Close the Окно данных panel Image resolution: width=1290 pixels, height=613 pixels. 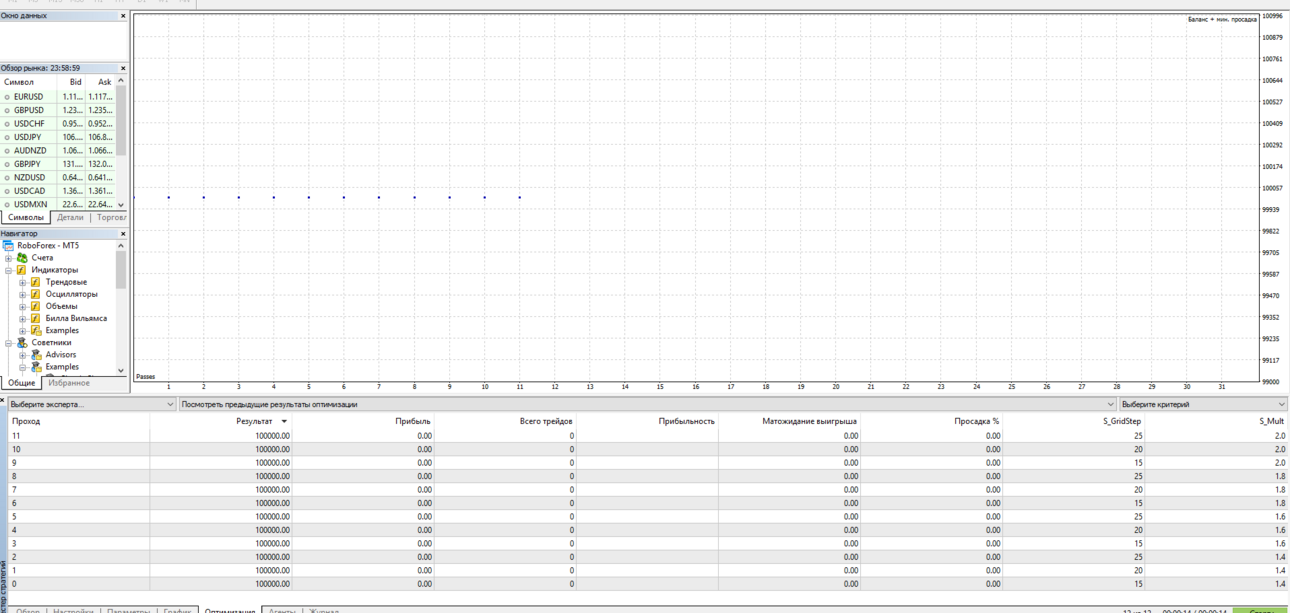pyautogui.click(x=123, y=16)
